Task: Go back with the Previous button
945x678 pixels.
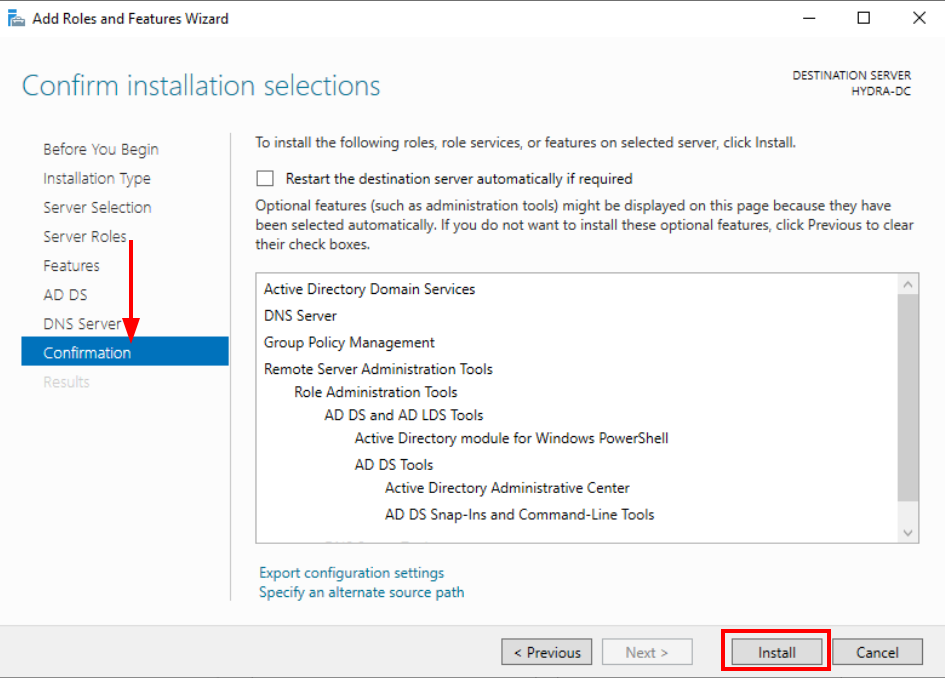Action: click(x=547, y=652)
